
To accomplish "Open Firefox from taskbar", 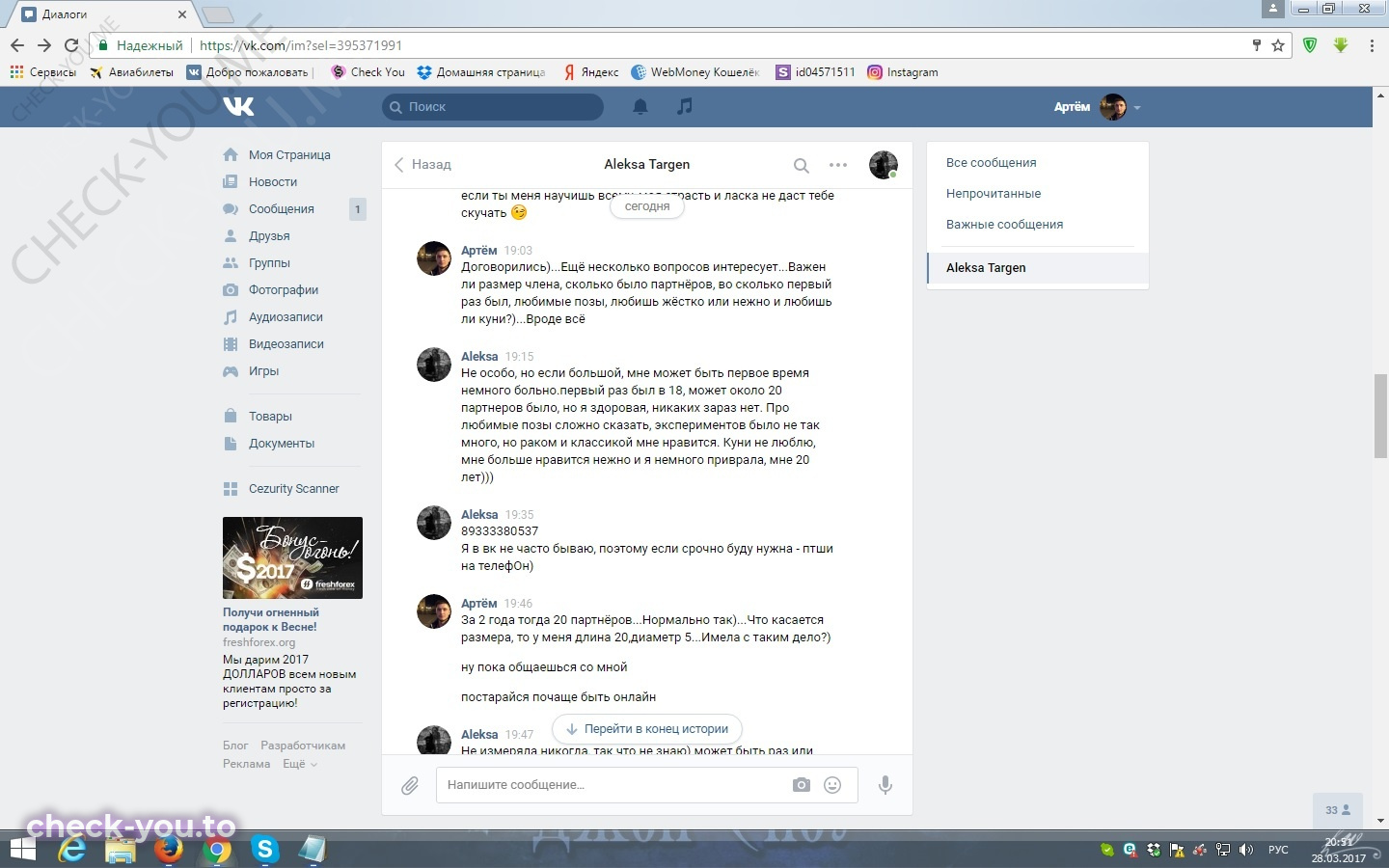I will click(x=169, y=850).
